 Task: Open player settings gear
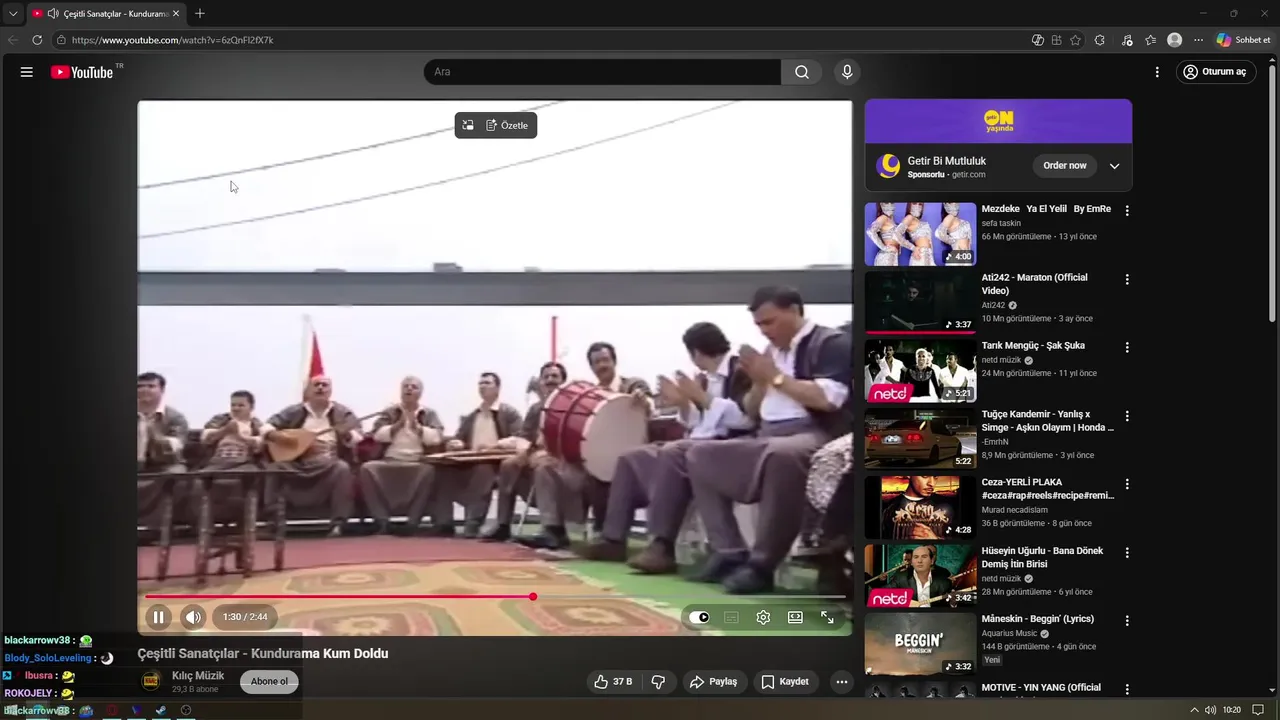(x=763, y=617)
